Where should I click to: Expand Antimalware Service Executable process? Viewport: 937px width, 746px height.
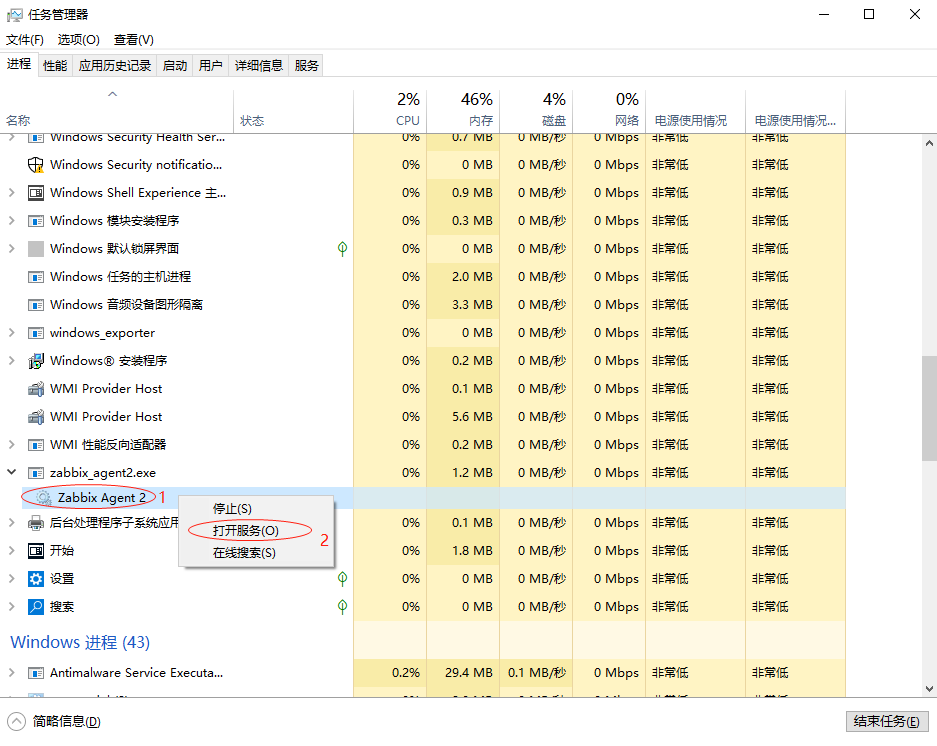tap(12, 673)
